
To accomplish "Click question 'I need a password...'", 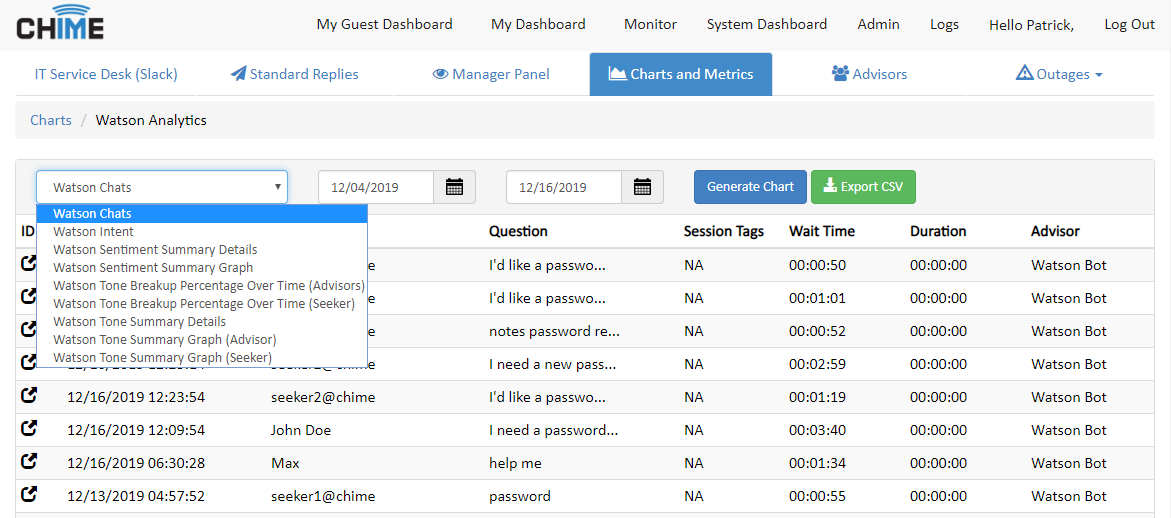I will (553, 431).
